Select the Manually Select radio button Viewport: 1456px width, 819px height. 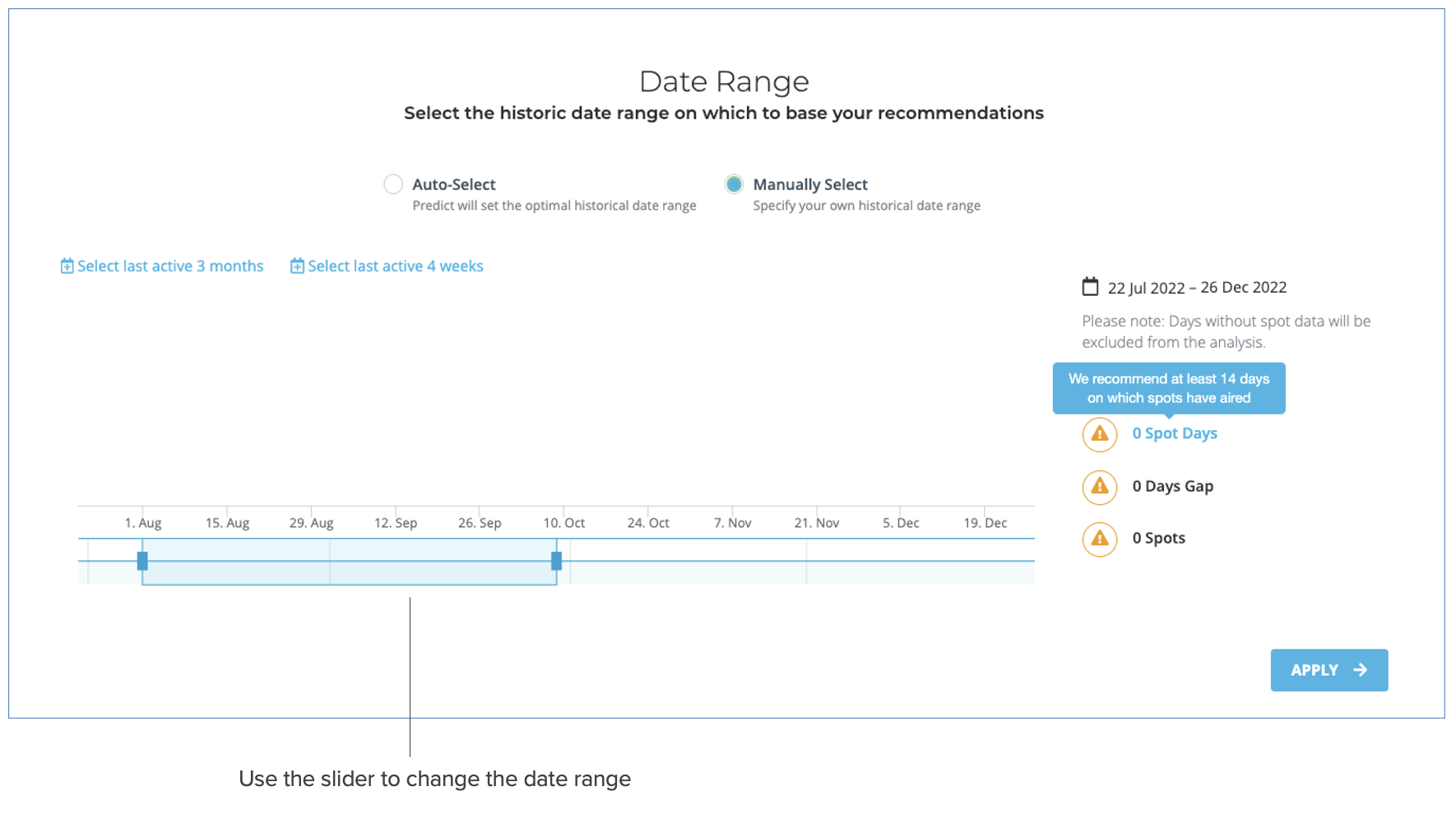click(x=734, y=183)
